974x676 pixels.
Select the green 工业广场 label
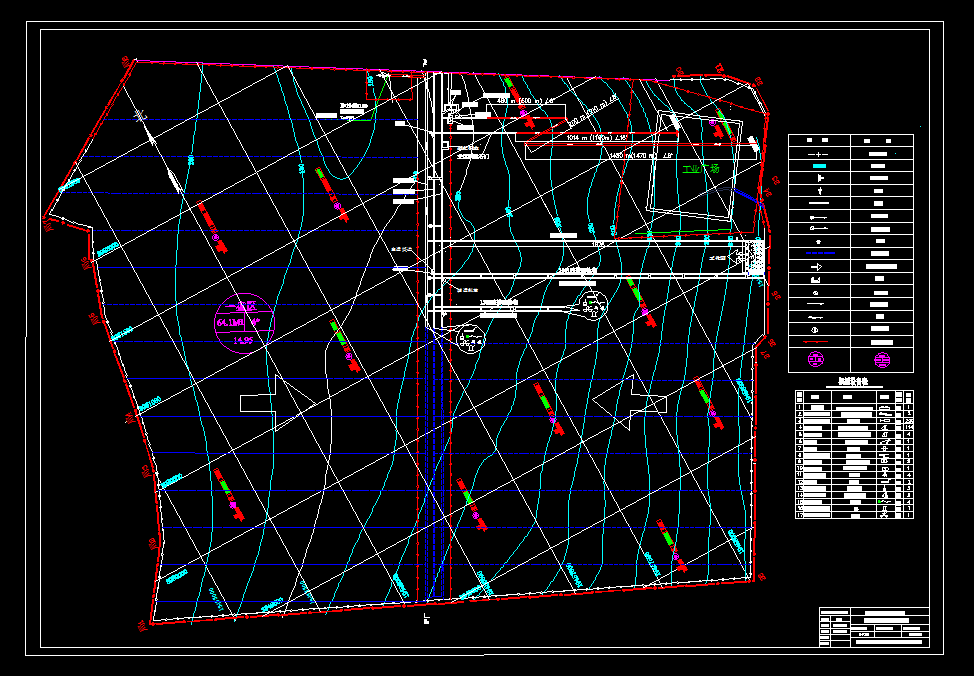point(700,169)
